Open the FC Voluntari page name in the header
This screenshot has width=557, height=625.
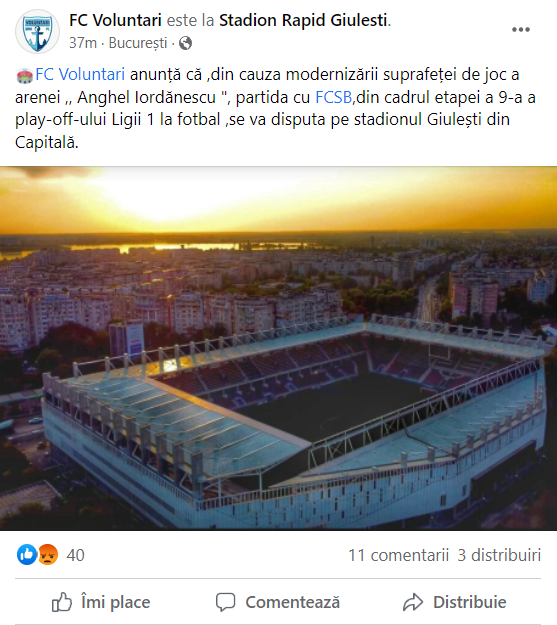click(x=115, y=20)
